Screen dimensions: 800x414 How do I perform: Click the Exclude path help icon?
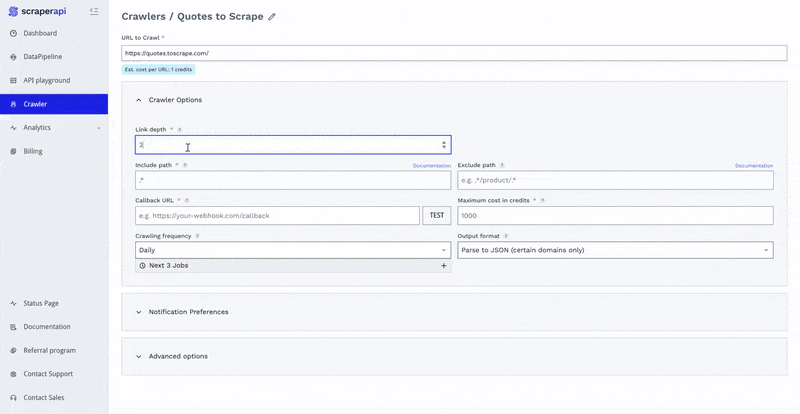pyautogui.click(x=502, y=165)
